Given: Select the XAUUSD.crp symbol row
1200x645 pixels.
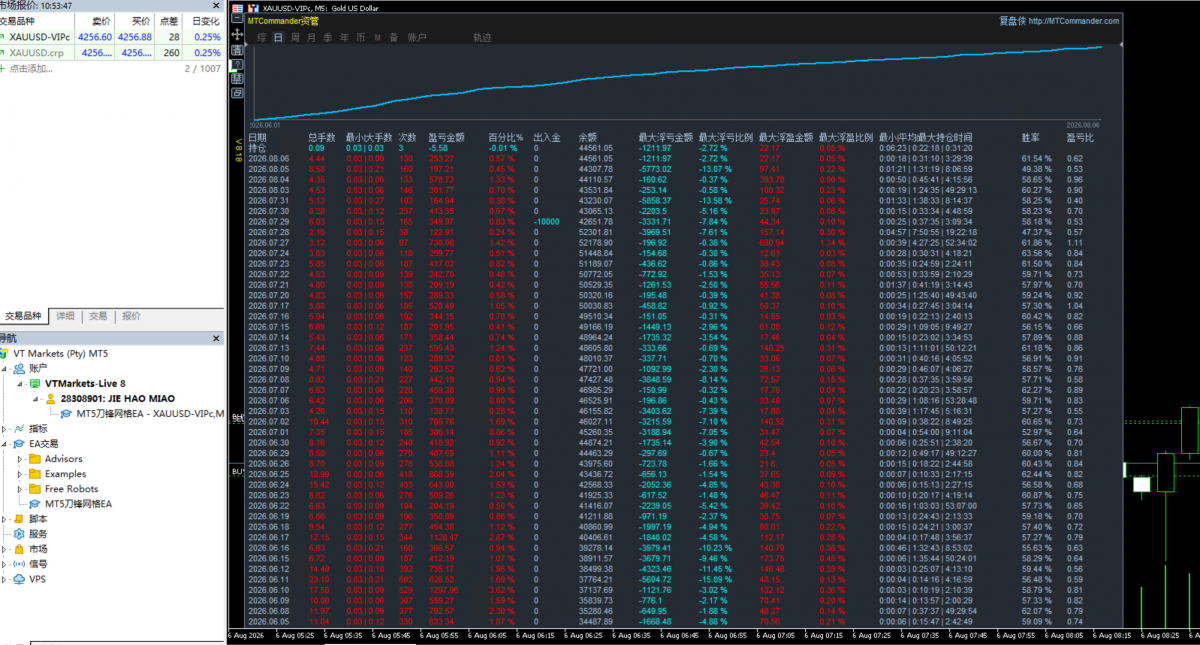Looking at the screenshot, I should (112, 52).
